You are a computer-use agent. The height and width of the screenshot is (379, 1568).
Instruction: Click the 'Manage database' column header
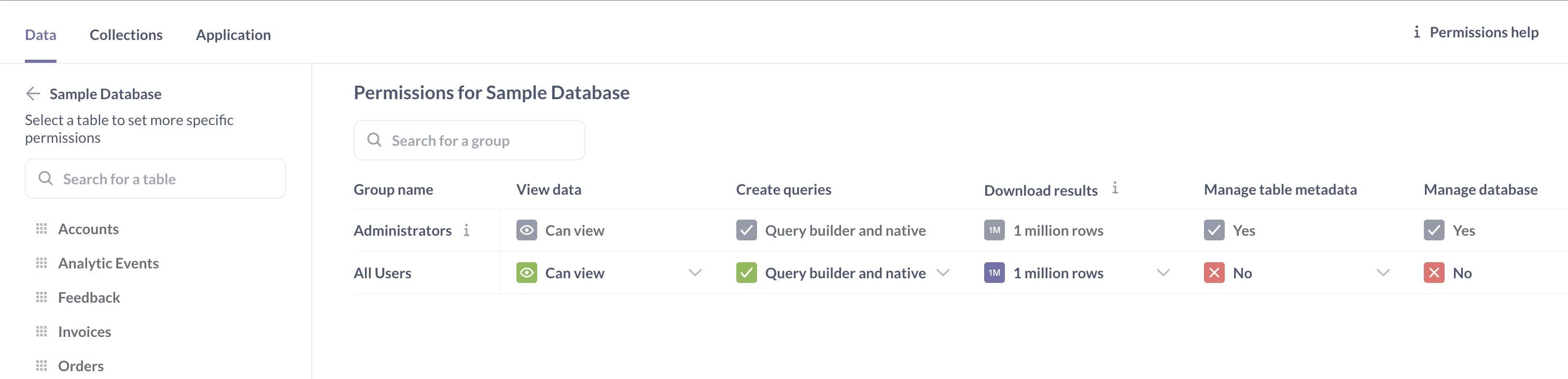tap(1480, 189)
